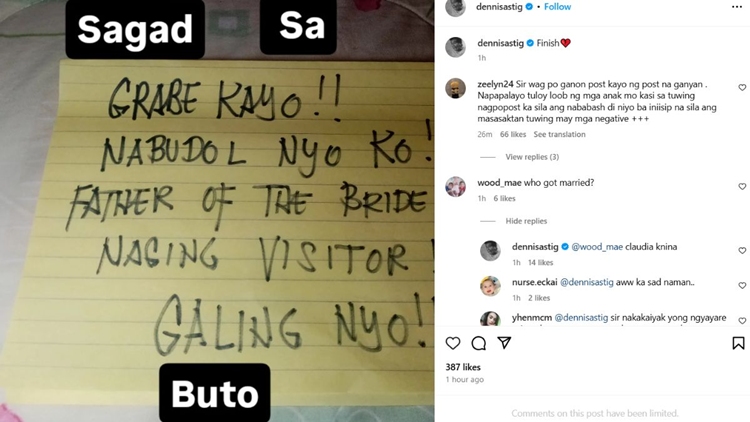Like wood_mae's comment heart
Viewport: 750px width, 422px height.
742,187
